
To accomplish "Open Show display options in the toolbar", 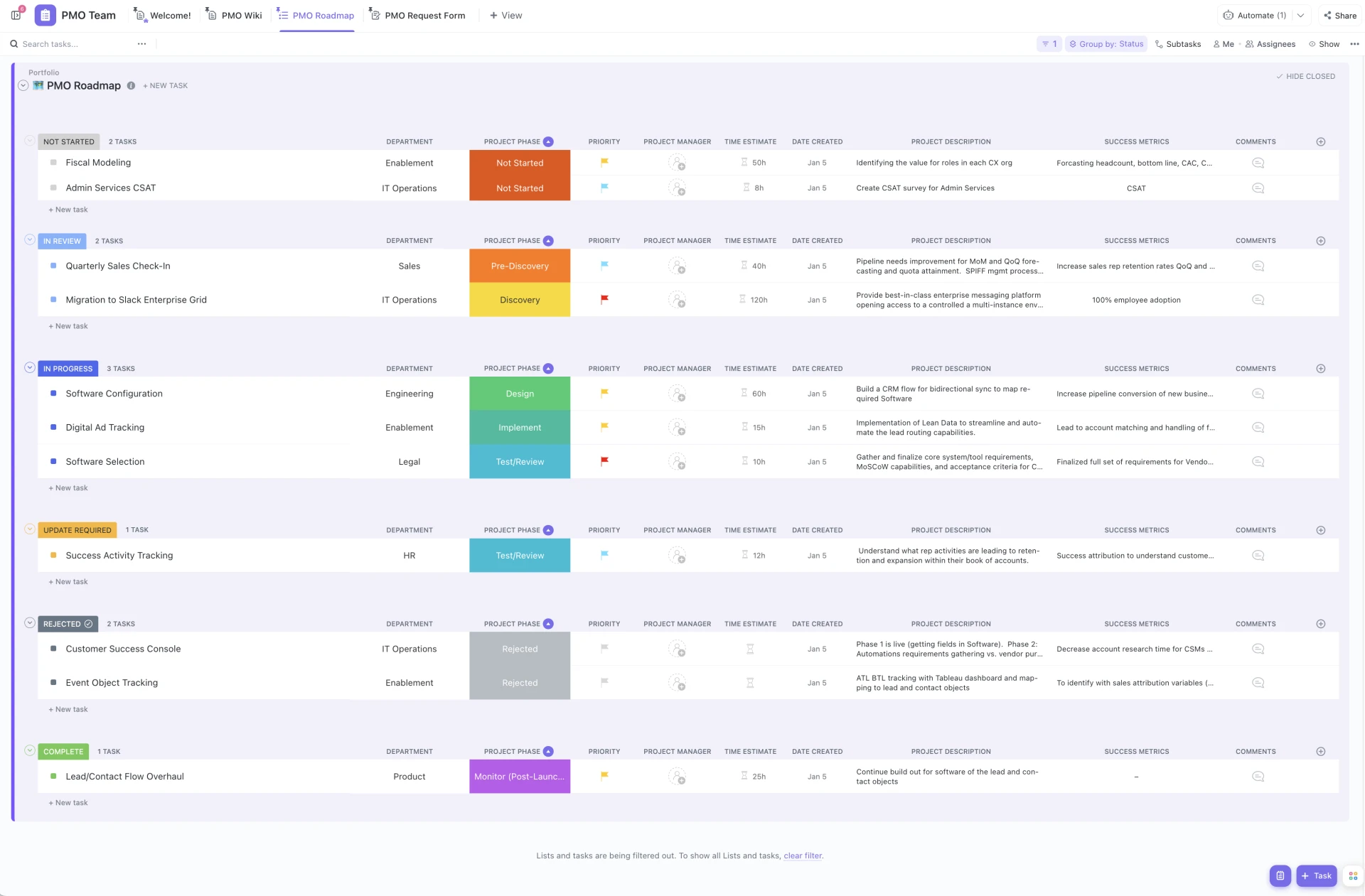I will pos(1324,43).
